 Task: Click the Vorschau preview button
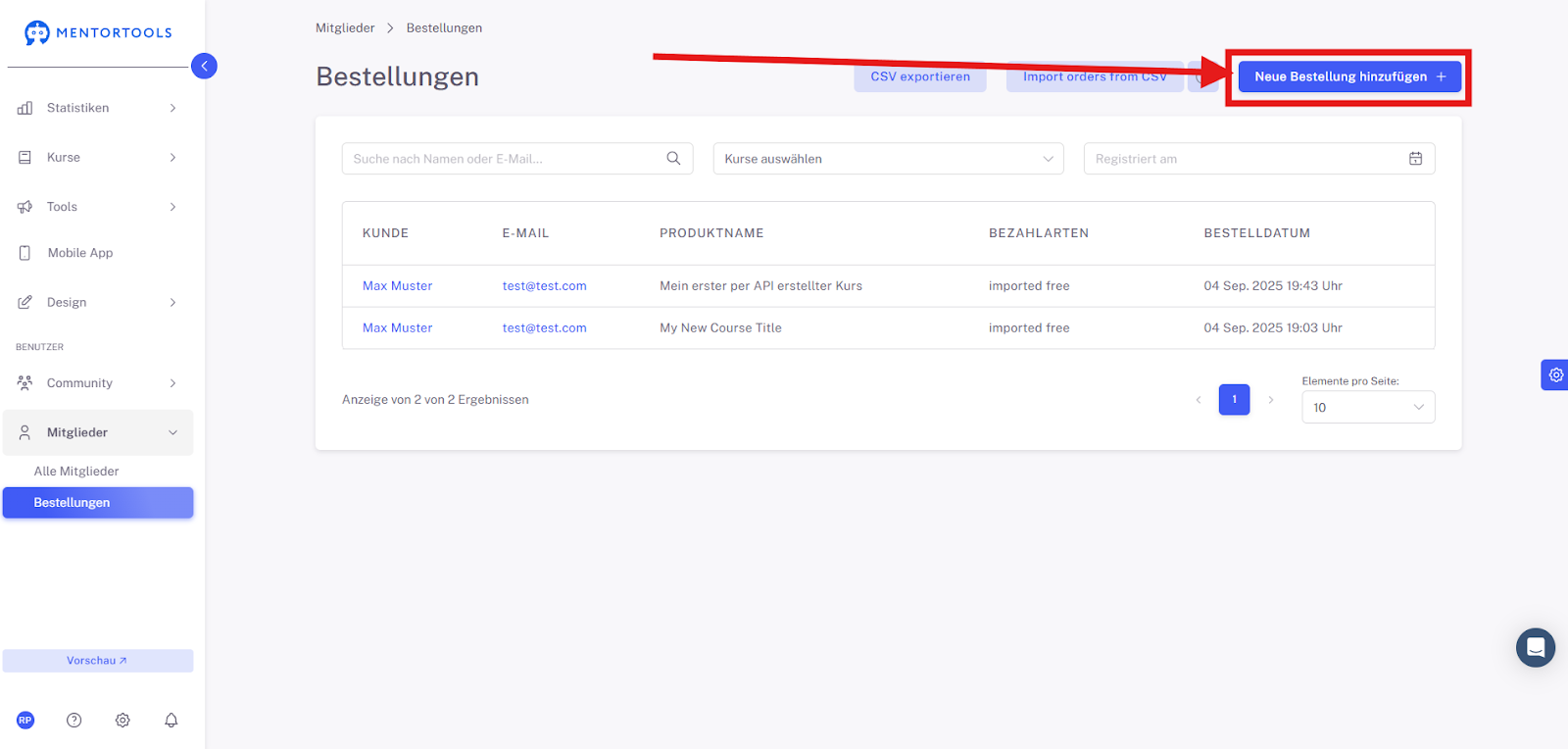point(98,661)
